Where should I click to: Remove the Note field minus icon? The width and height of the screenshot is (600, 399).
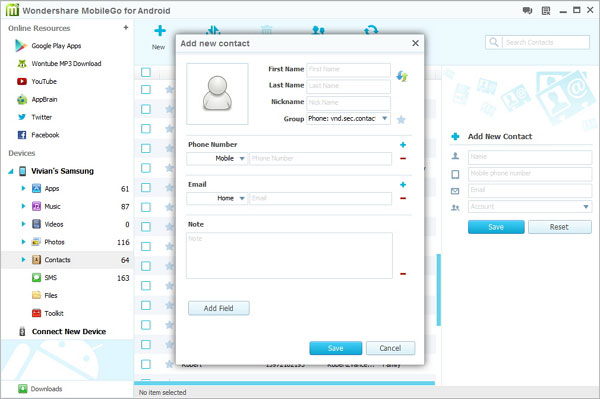(403, 274)
